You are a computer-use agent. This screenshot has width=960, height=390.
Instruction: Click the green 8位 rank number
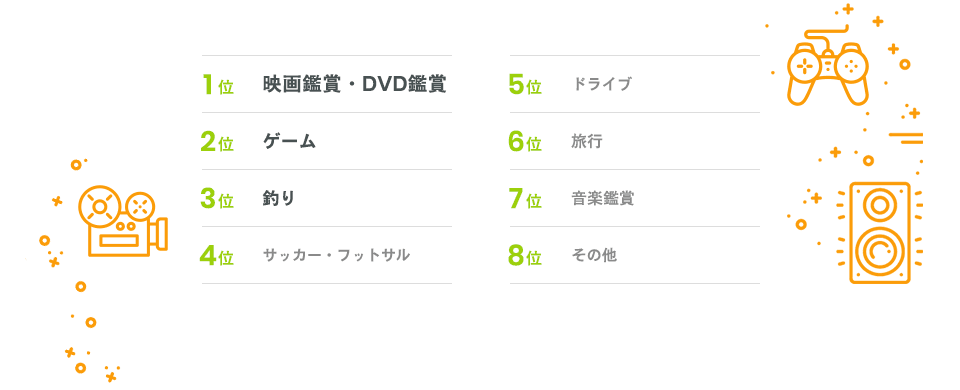coord(525,256)
